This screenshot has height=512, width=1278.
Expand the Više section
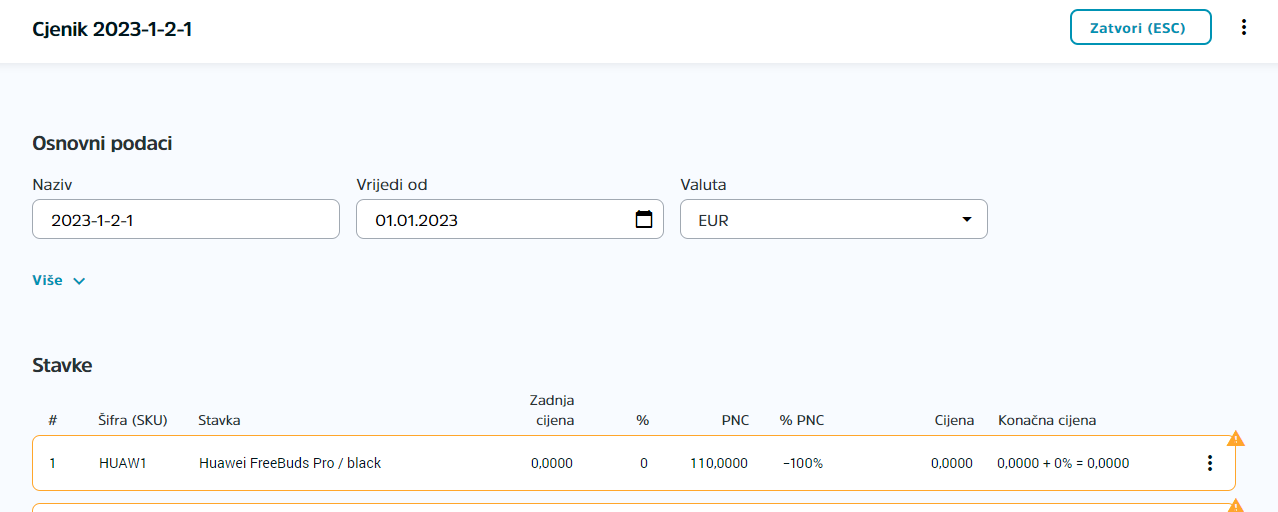point(59,280)
